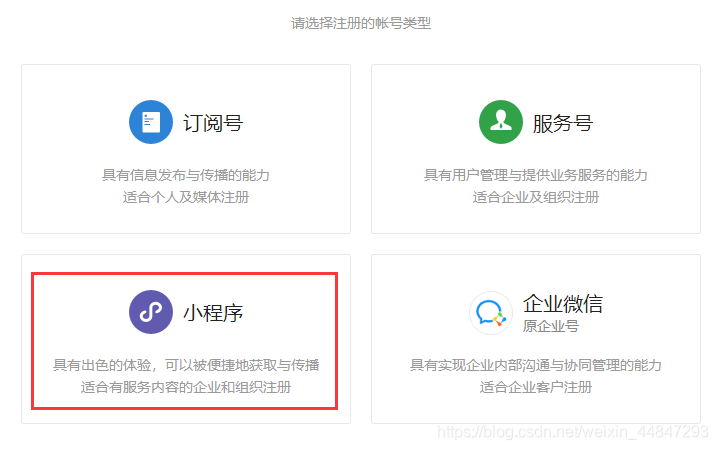Screen dimensions: 718x450
Task: Select the 服务号 account type title
Action: (563, 123)
